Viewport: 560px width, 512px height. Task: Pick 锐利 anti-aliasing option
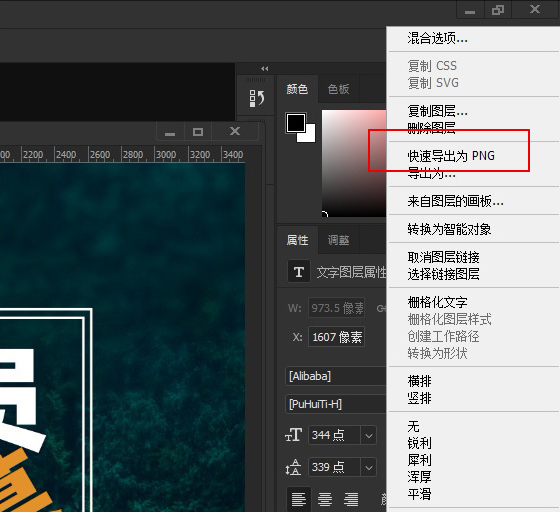pyautogui.click(x=419, y=443)
